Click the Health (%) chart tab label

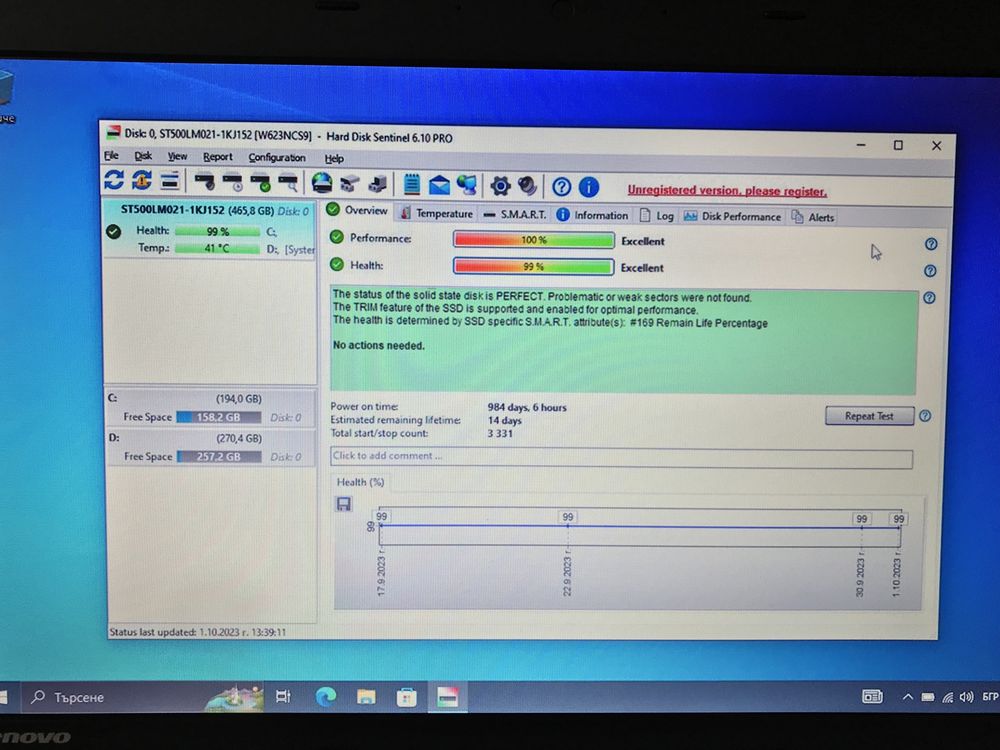click(360, 482)
